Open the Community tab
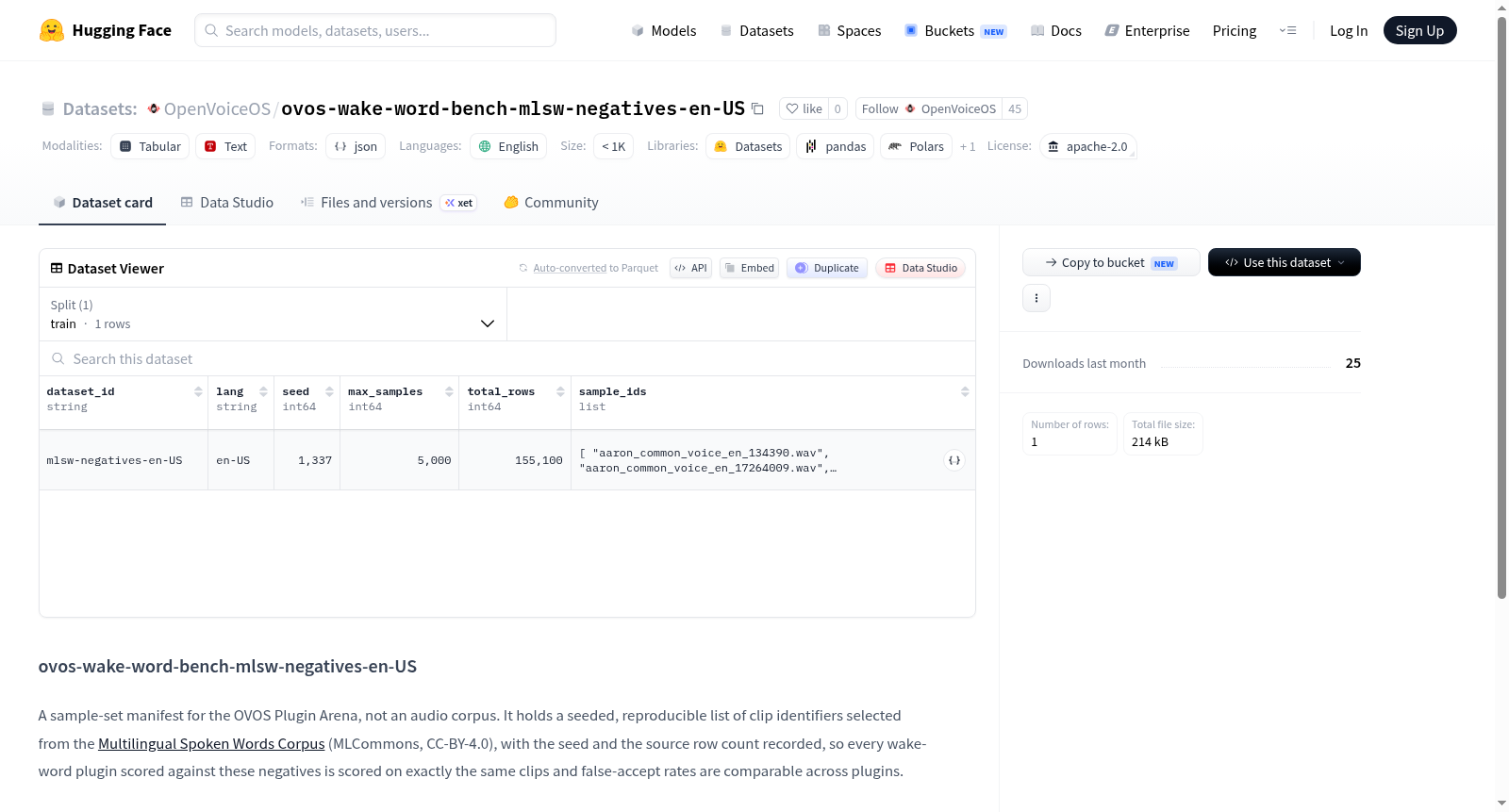 pos(551,202)
